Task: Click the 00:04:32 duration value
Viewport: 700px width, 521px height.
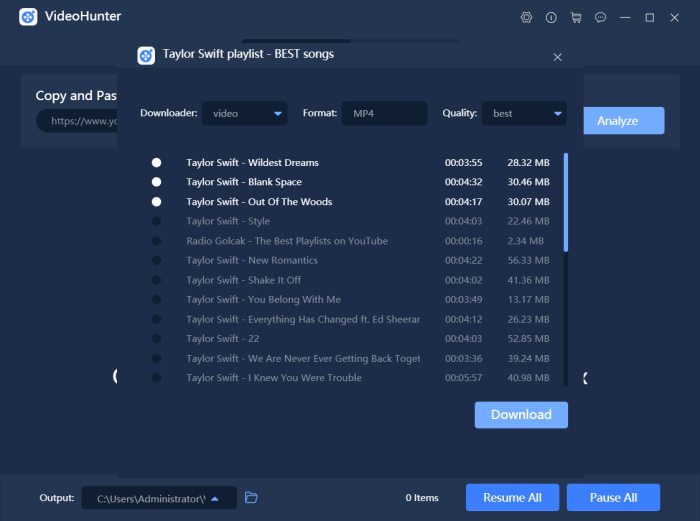Action: 463,182
